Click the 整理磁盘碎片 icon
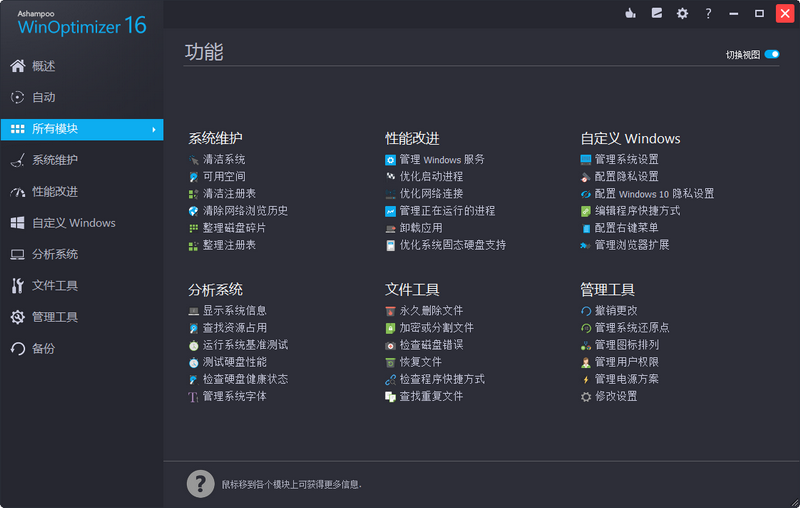 [193, 228]
